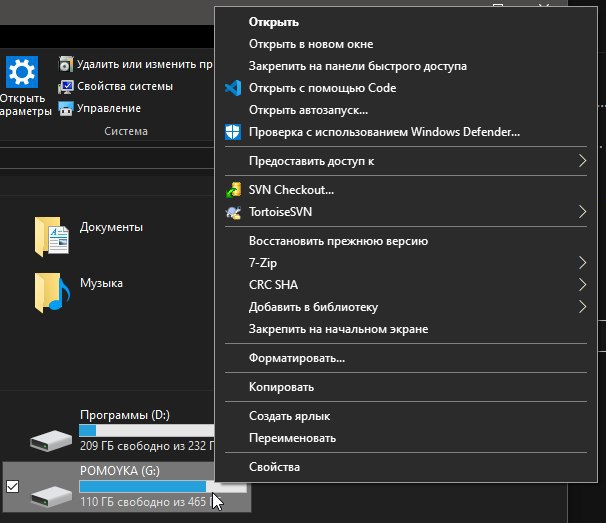The width and height of the screenshot is (606, 523).
Task: Select the Музыка folder icon
Action: [52, 292]
